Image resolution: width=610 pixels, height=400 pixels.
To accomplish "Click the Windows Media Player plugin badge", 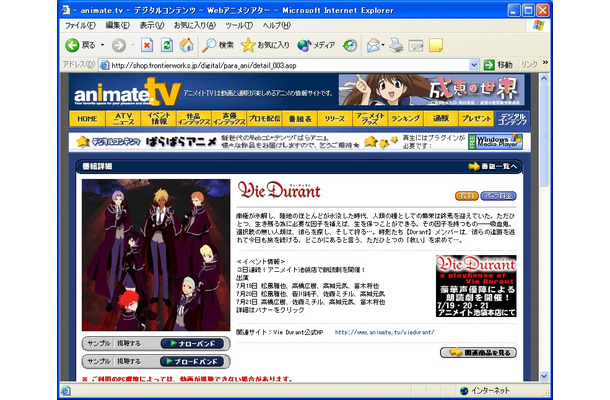I will coord(495,142).
